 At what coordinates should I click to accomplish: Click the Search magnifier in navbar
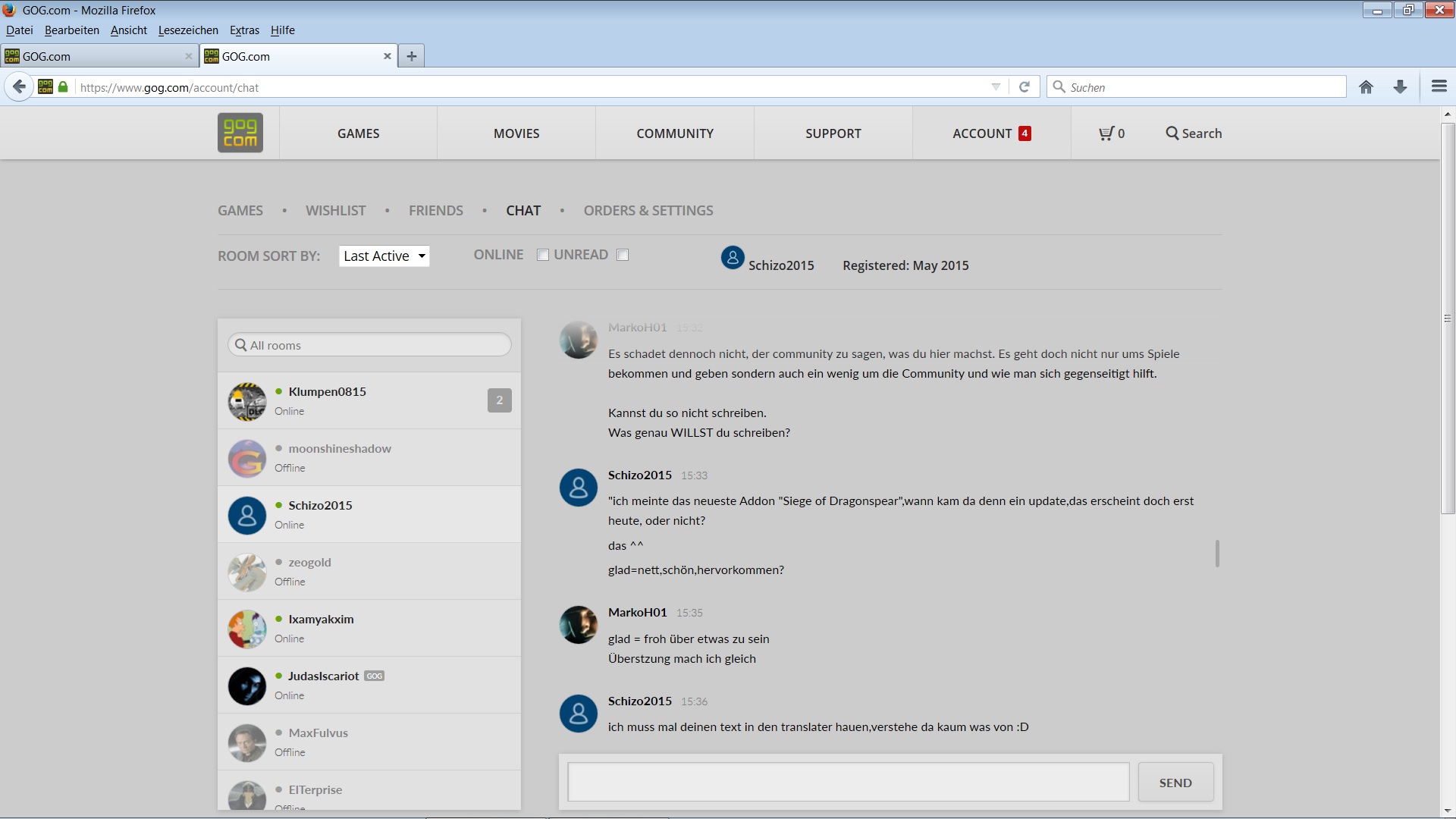click(1172, 133)
